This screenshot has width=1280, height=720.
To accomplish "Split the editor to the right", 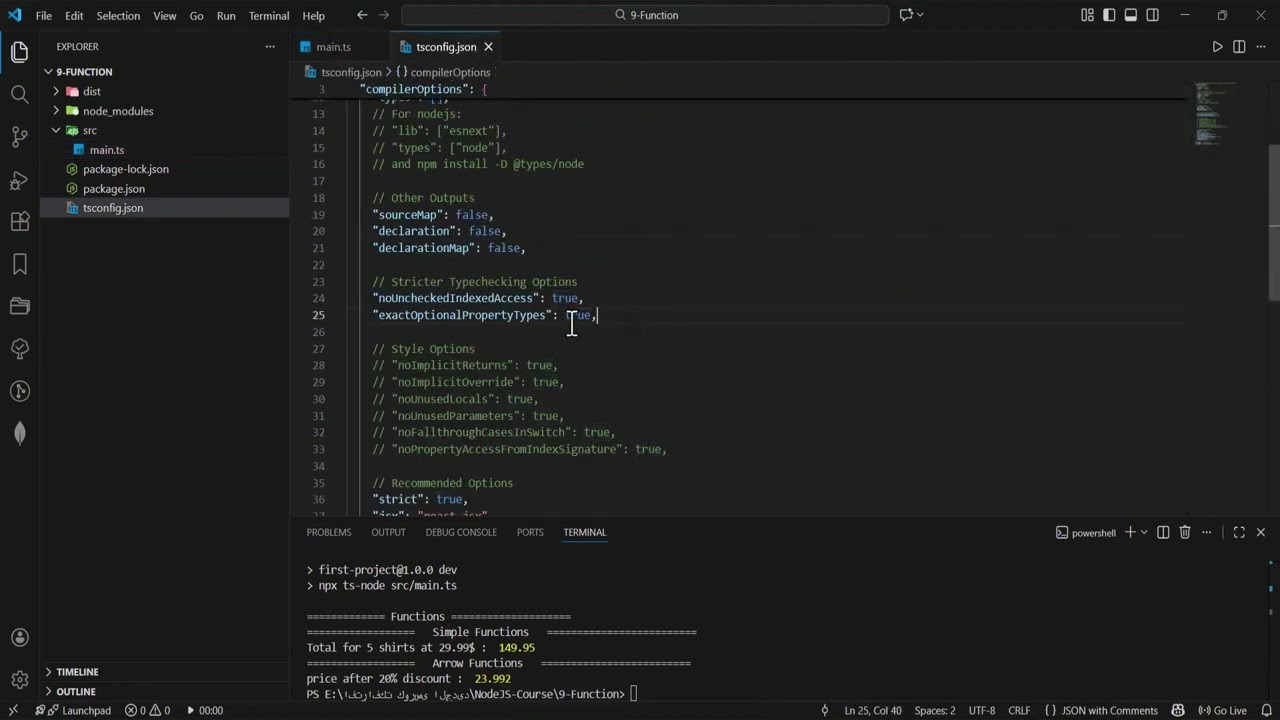I will (1239, 47).
